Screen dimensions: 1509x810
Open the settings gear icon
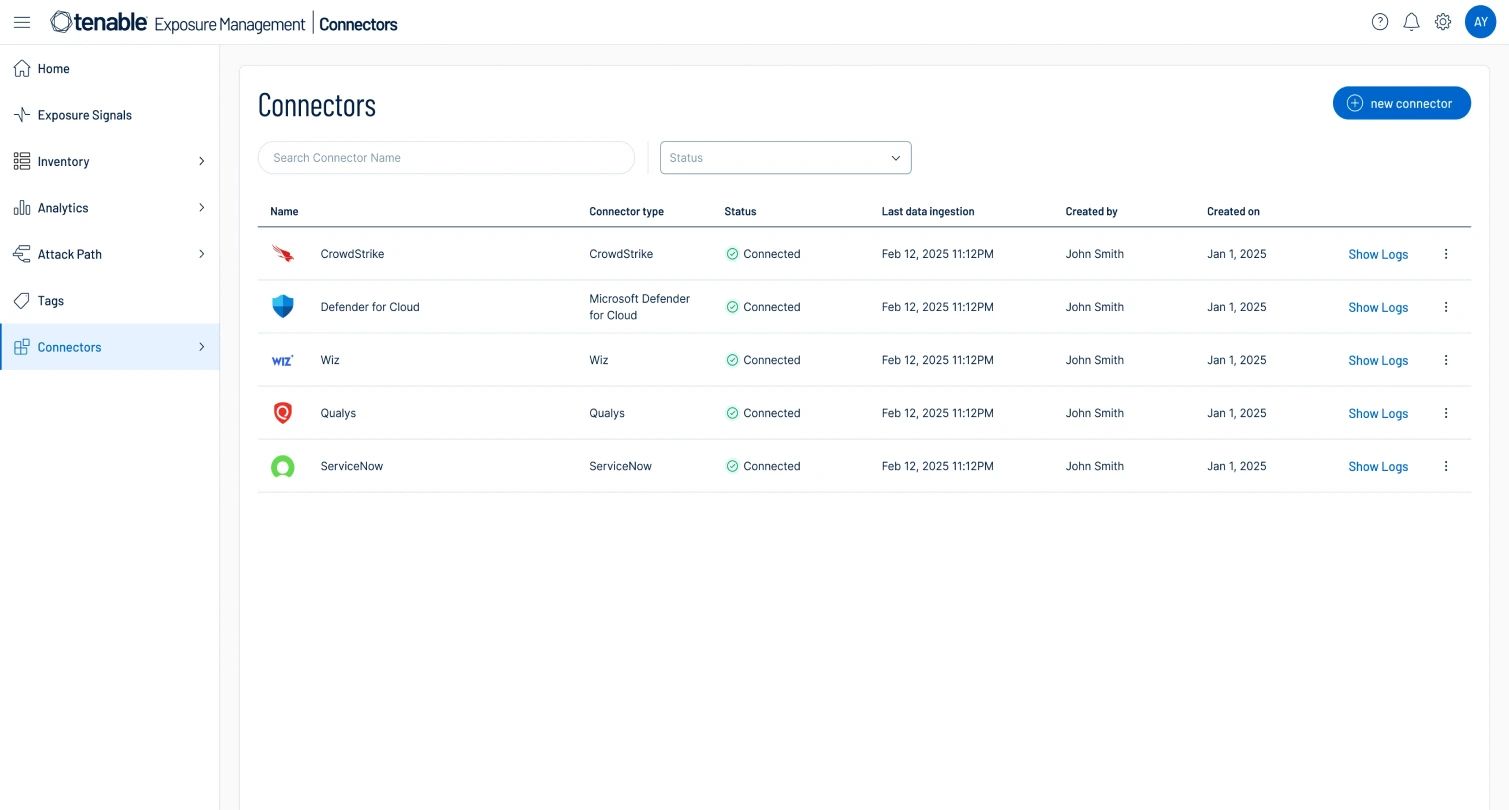(x=1443, y=22)
